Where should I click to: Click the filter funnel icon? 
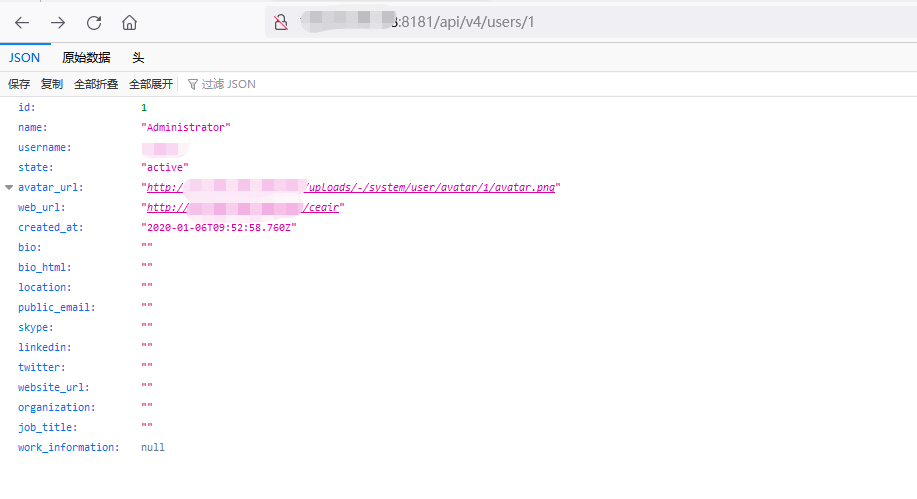pyautogui.click(x=193, y=84)
